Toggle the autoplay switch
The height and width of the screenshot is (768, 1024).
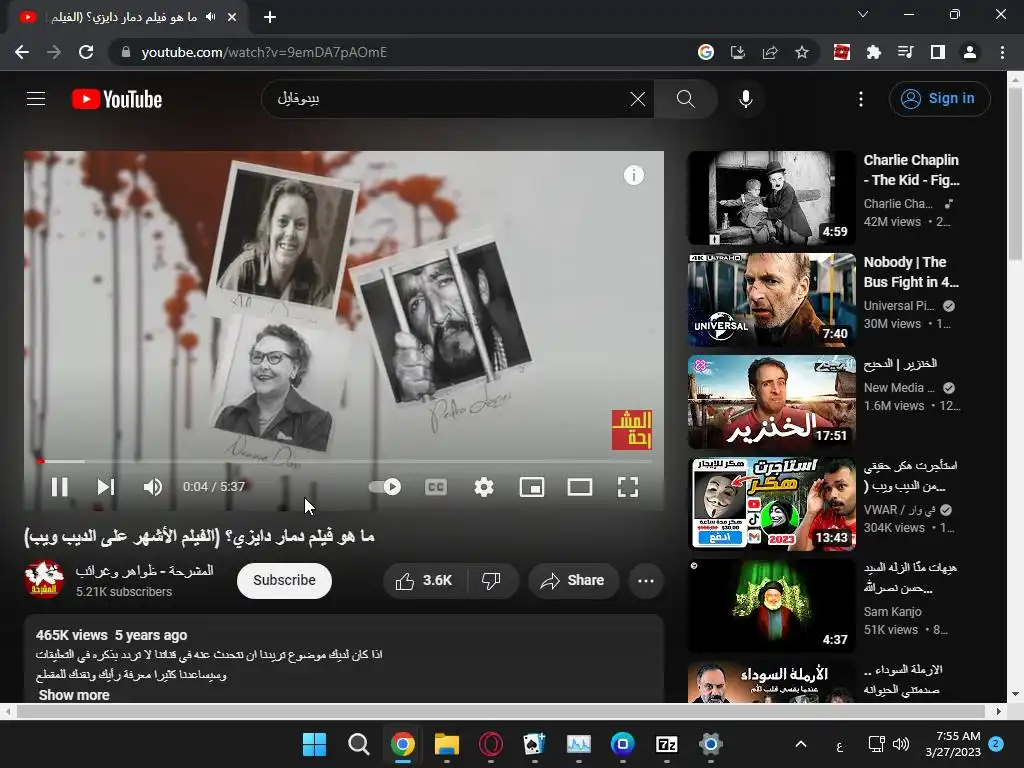tap(385, 487)
